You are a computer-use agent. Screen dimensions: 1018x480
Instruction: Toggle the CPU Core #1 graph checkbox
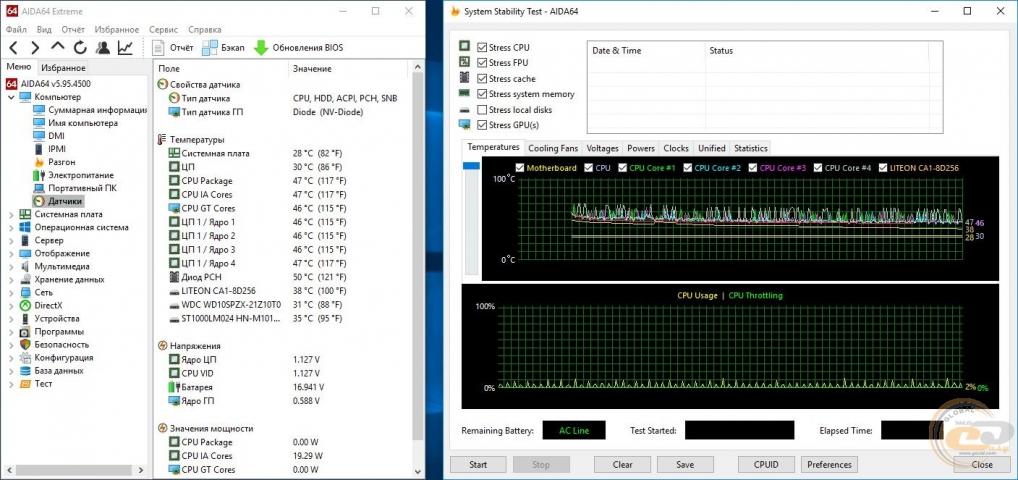tap(621, 168)
